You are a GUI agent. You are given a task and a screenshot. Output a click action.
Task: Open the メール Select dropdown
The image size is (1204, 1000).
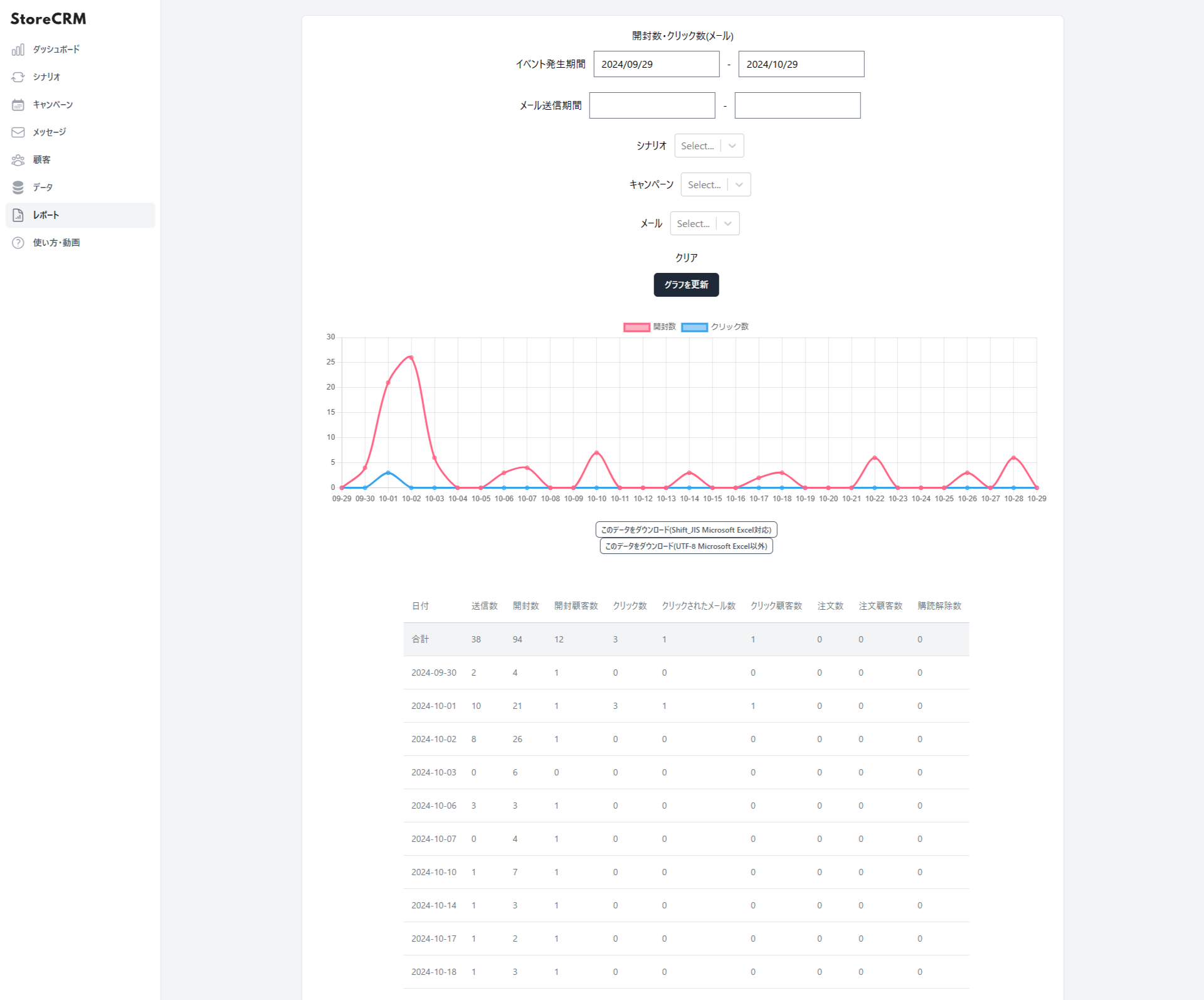coord(705,223)
